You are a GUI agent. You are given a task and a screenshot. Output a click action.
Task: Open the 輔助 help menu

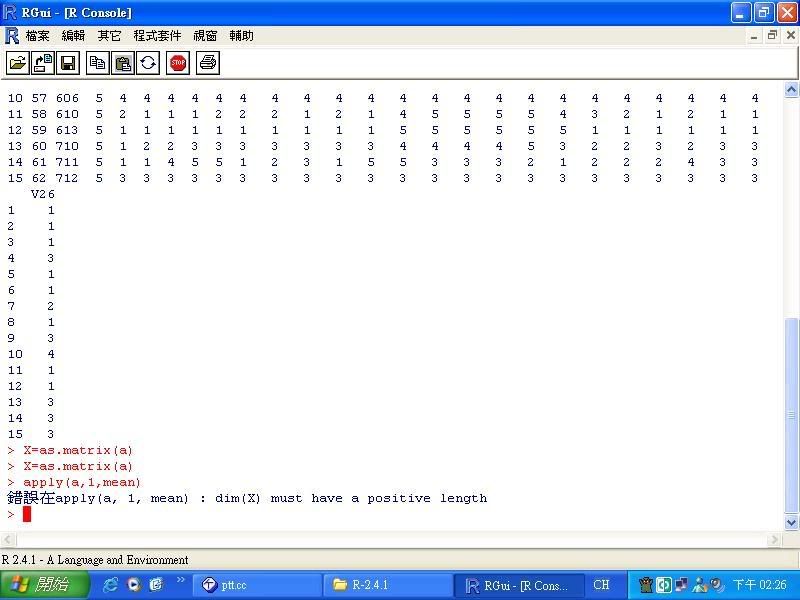pos(241,36)
